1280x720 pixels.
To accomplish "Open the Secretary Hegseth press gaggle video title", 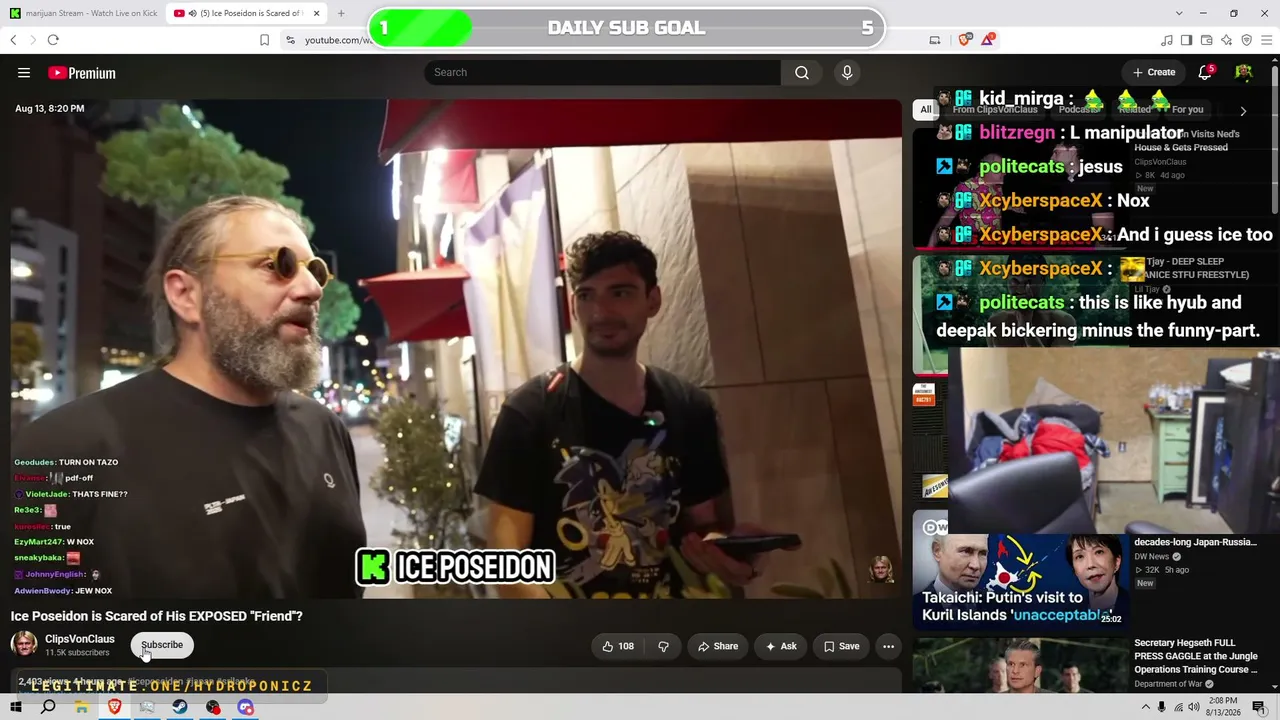I will click(1196, 656).
